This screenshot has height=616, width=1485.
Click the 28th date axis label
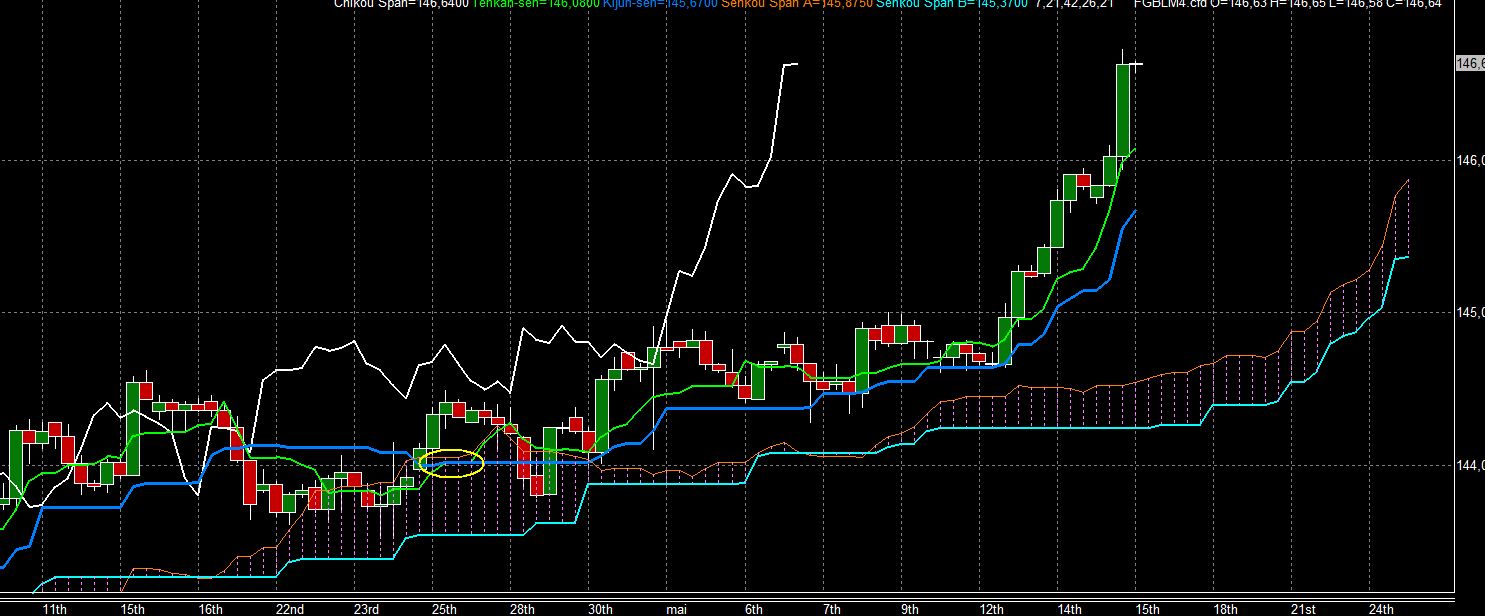tap(522, 608)
